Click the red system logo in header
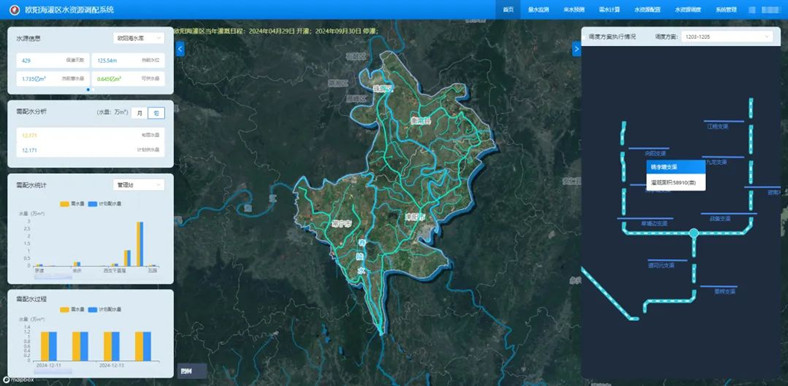Screen dimensions: 788x386 pos(15,10)
